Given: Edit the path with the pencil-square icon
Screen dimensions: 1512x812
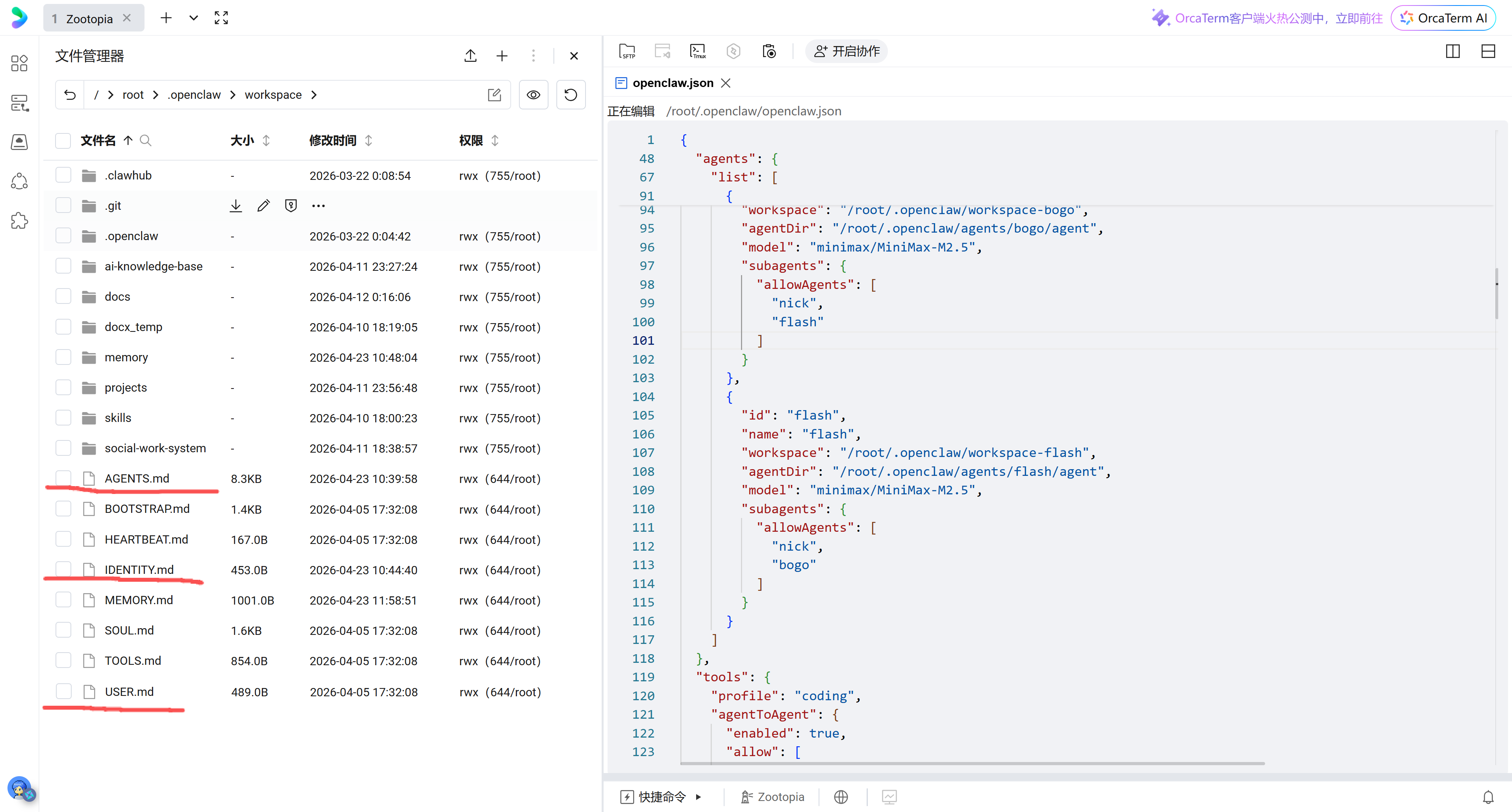Looking at the screenshot, I should pos(494,94).
